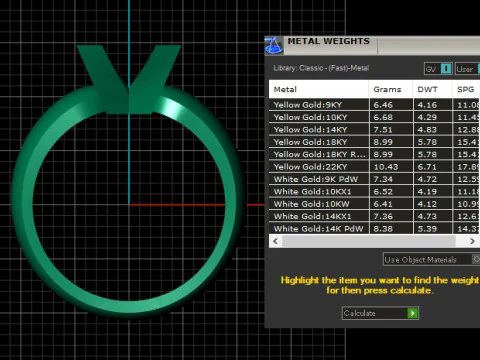This screenshot has height=360, width=480.
Task: Select the Yellow Gold:9KY row
Action: tap(374, 105)
